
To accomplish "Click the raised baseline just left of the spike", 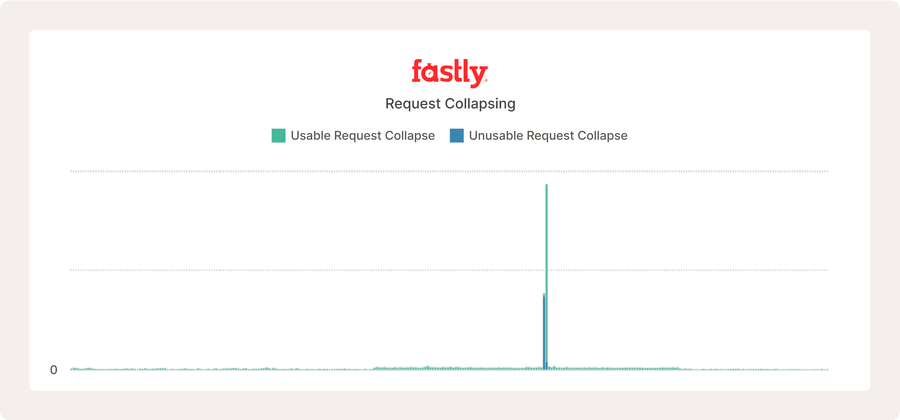I will (517, 368).
